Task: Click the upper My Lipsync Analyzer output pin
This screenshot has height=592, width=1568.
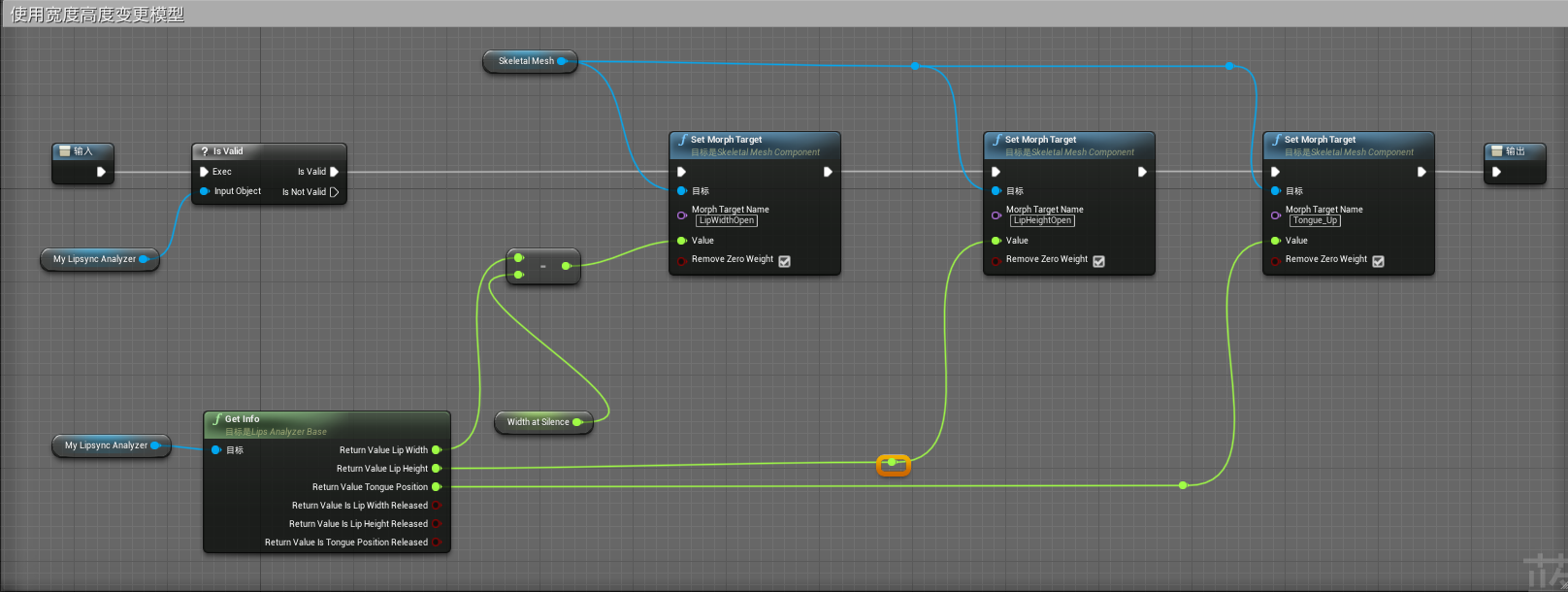Action: pyautogui.click(x=144, y=259)
